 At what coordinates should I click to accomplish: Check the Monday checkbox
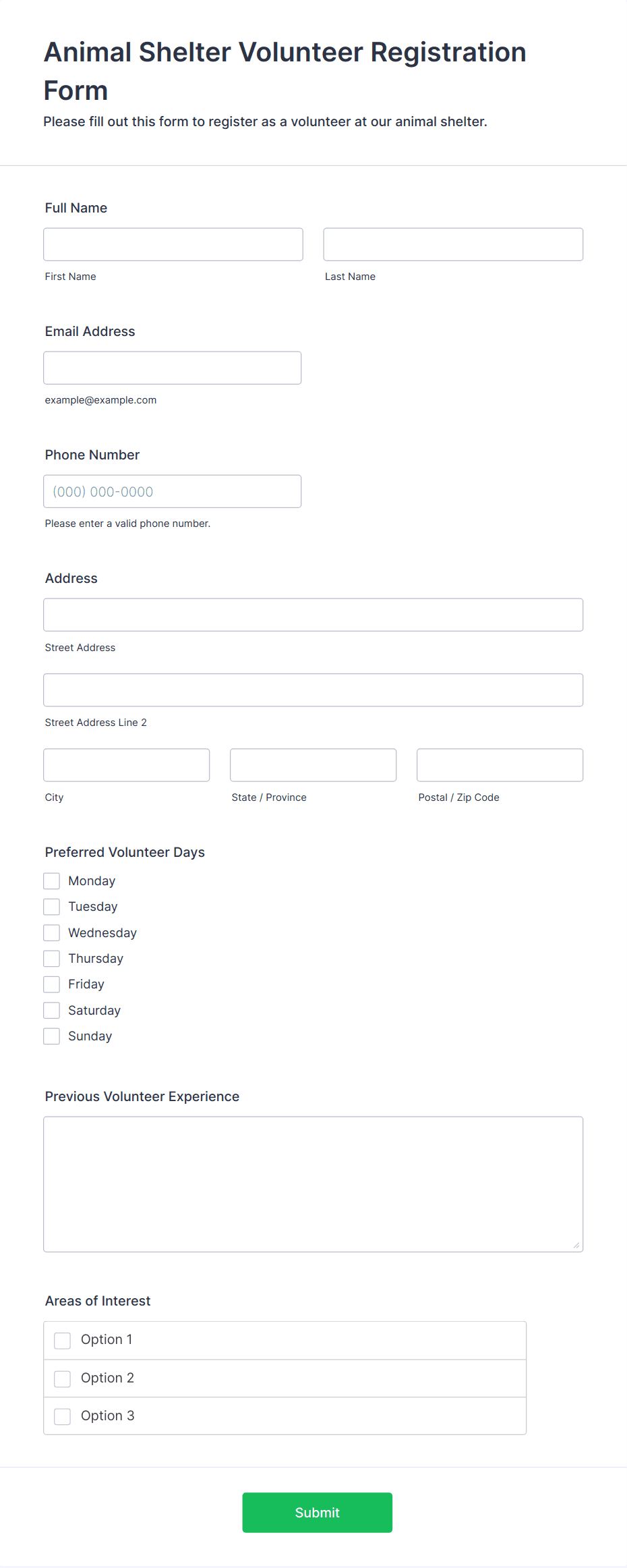52,881
